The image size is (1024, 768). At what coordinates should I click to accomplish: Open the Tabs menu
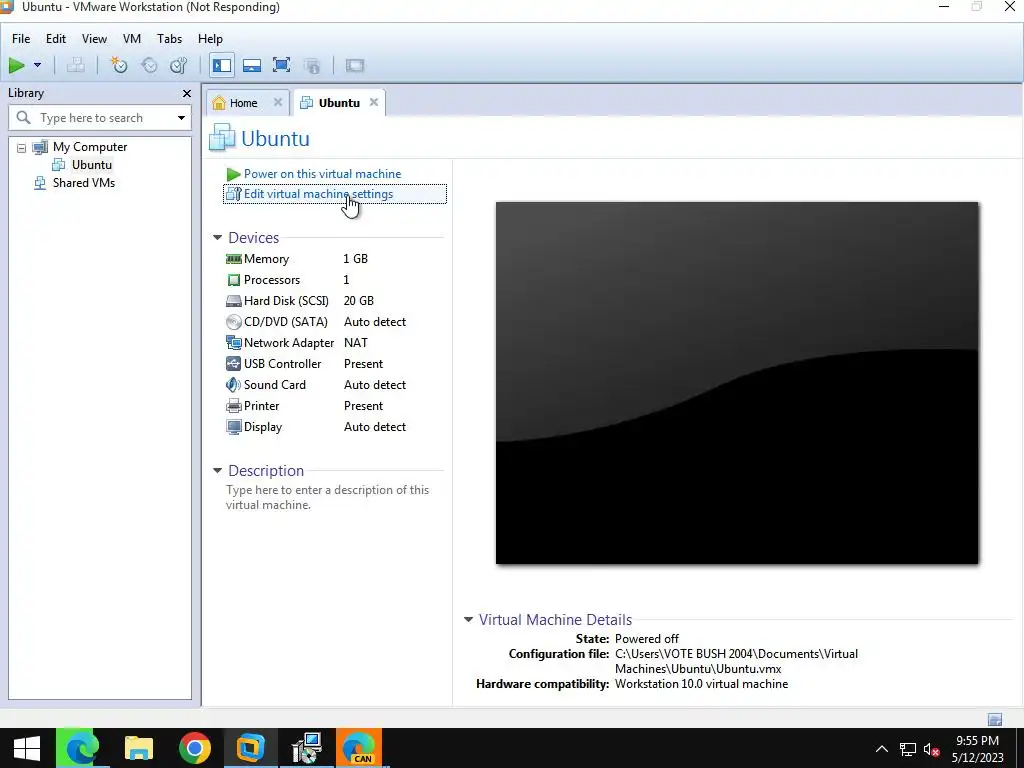click(169, 39)
